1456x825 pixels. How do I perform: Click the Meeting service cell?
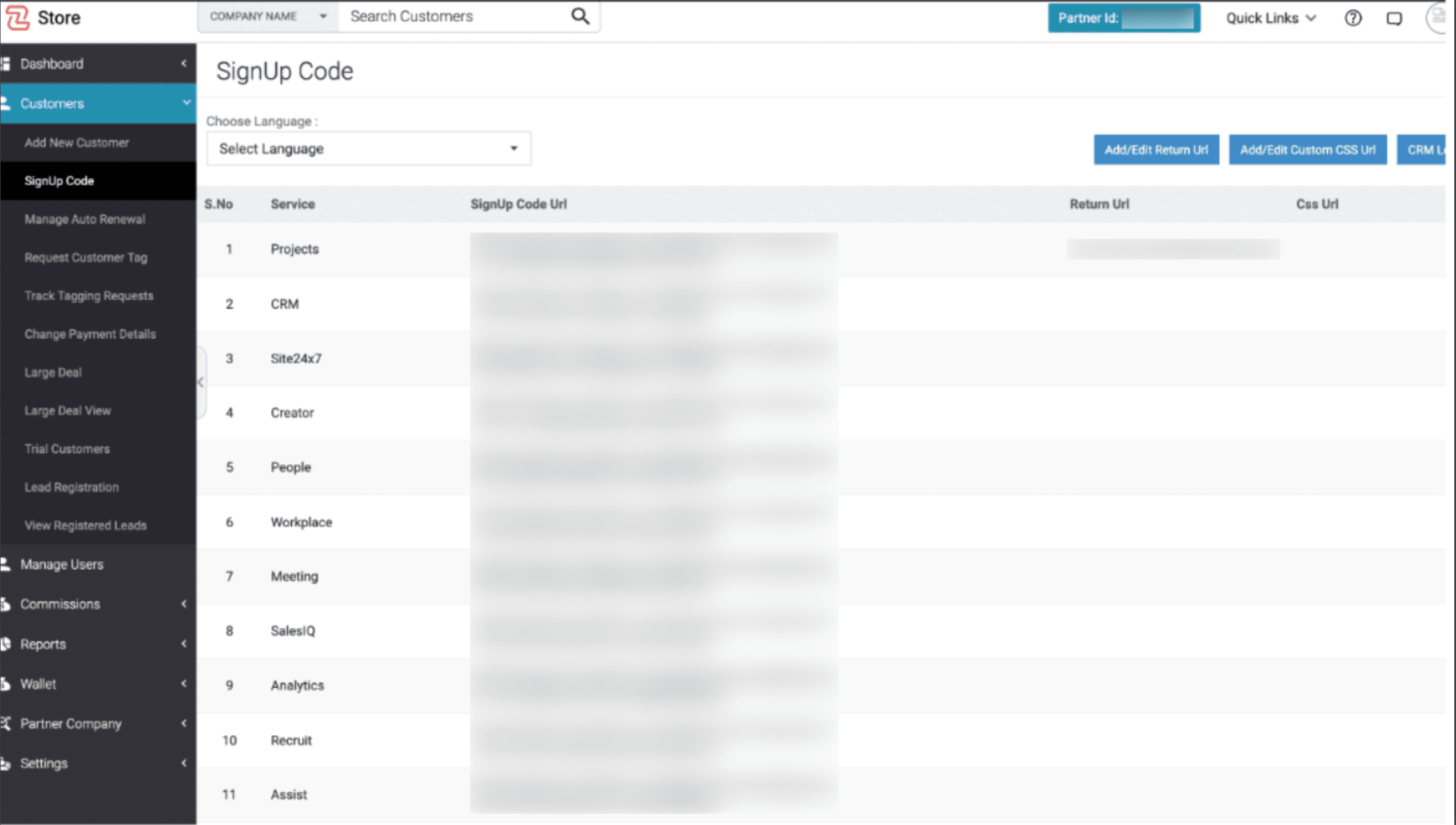point(294,576)
